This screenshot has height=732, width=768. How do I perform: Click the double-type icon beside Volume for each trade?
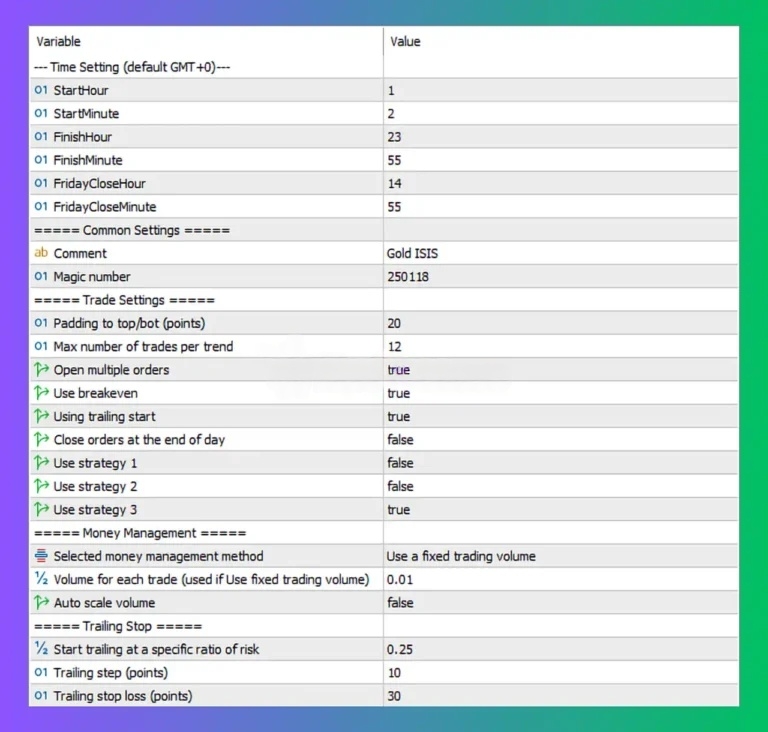pyautogui.click(x=41, y=580)
